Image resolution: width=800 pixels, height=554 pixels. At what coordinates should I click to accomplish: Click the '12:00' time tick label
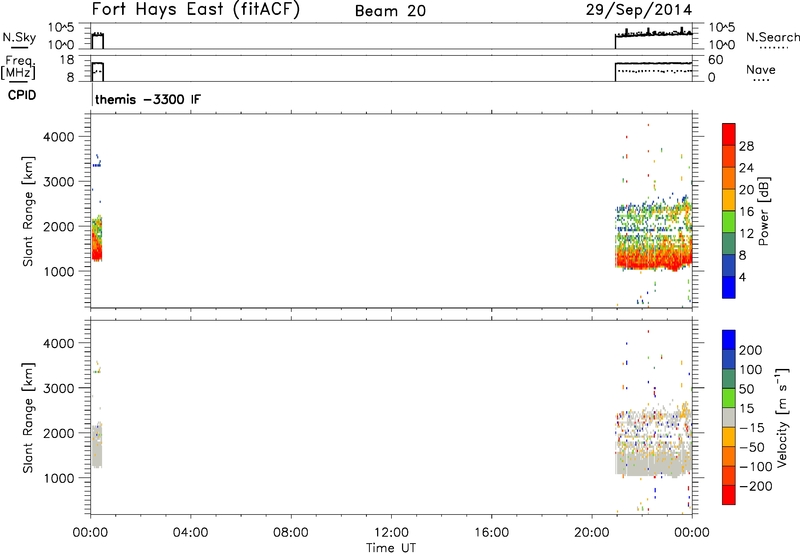point(391,533)
